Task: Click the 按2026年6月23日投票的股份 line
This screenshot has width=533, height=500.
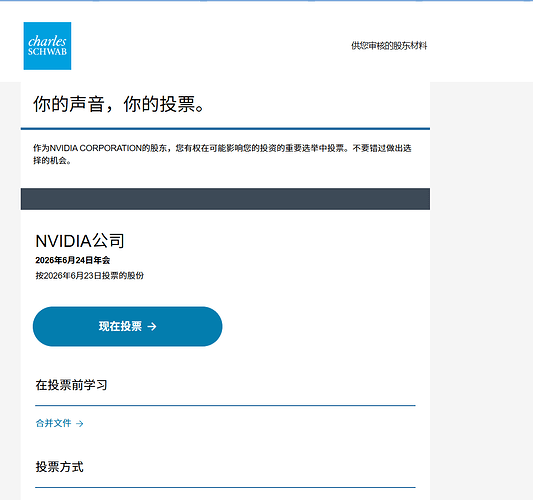Action: (x=90, y=275)
